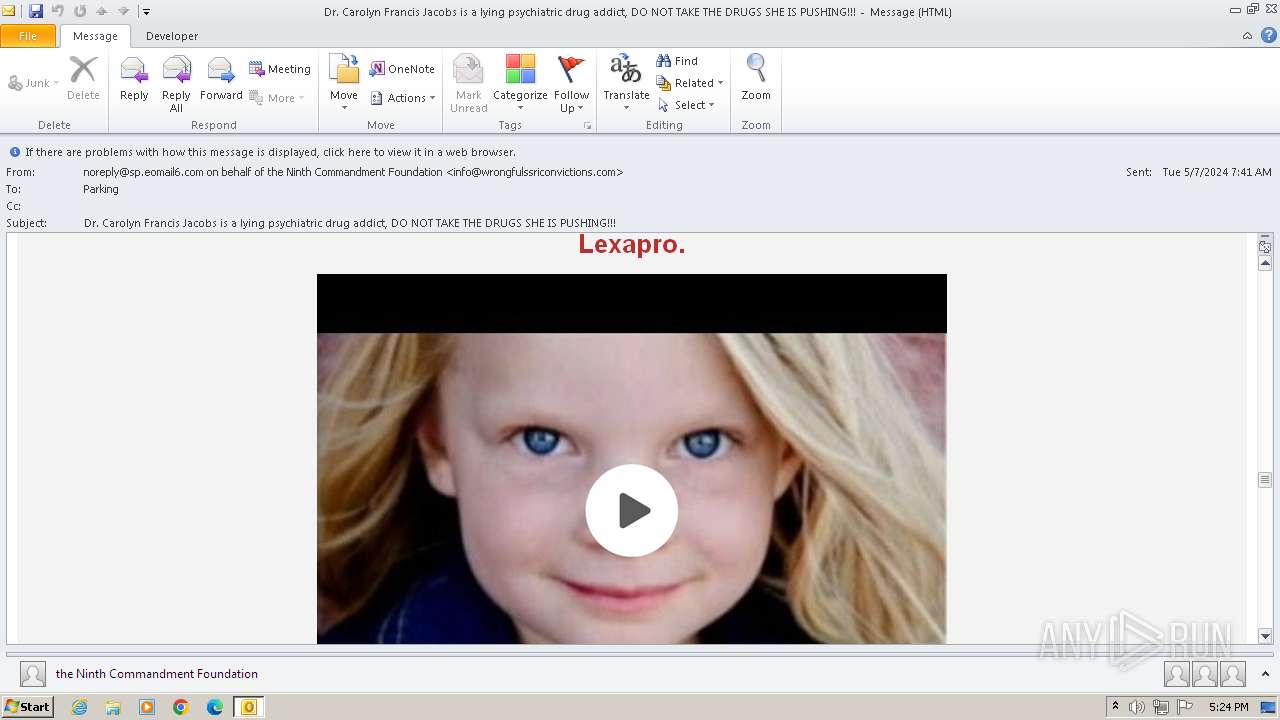Open the Tags group dialog launcher

587,126
